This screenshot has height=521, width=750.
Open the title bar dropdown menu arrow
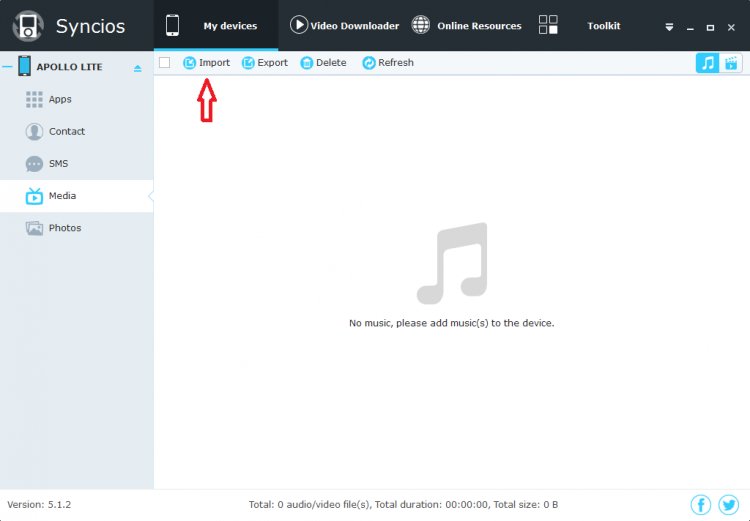click(x=669, y=27)
